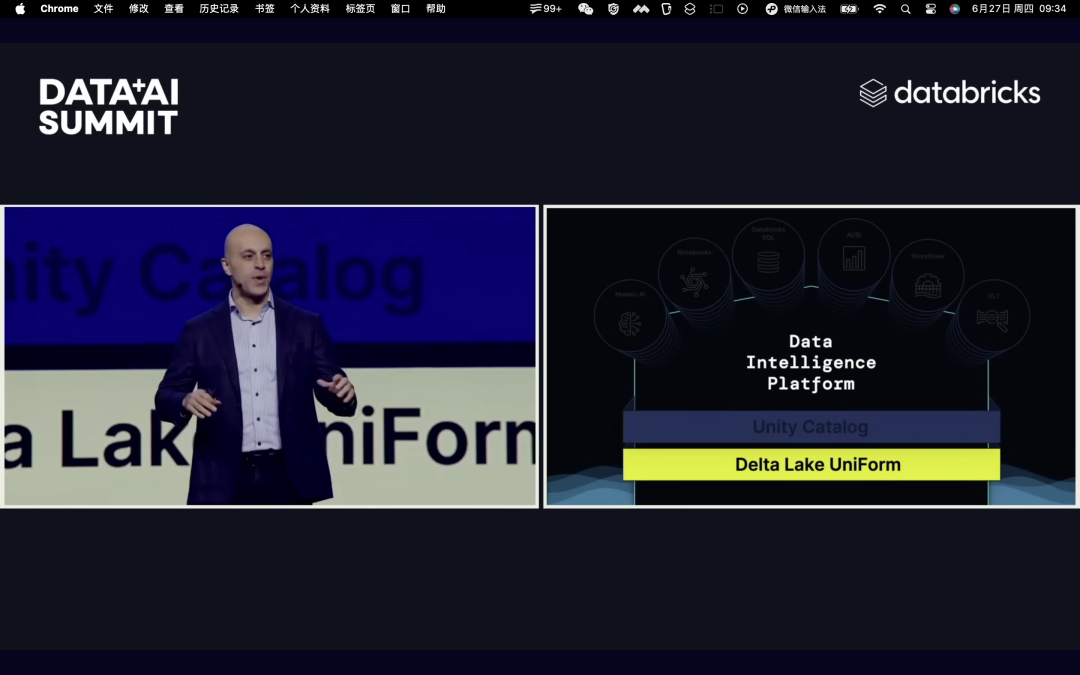This screenshot has height=675, width=1080.
Task: Launch Siri from menu bar
Action: tap(955, 9)
